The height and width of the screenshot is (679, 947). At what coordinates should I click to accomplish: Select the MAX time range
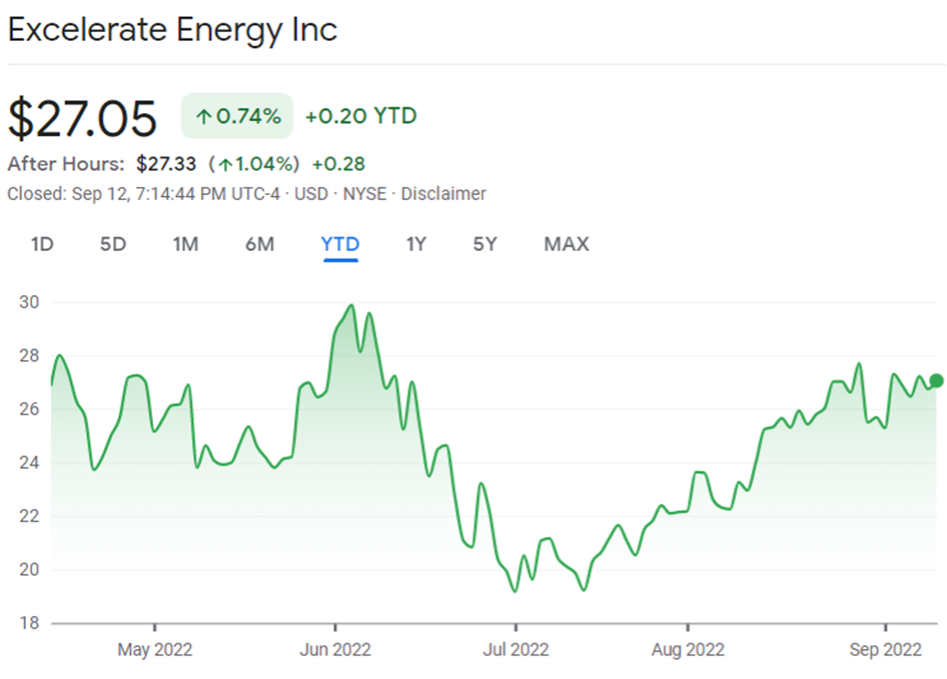[x=566, y=244]
